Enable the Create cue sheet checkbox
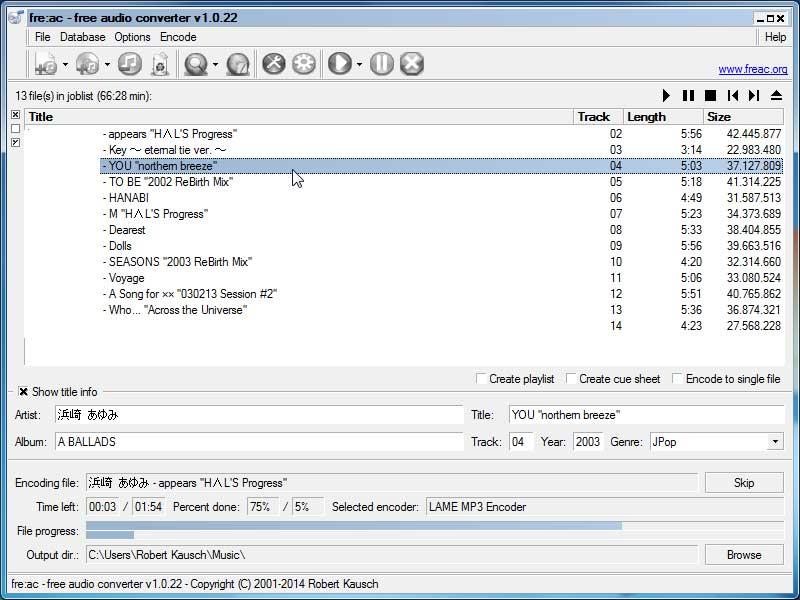The height and width of the screenshot is (600, 800). tap(571, 379)
